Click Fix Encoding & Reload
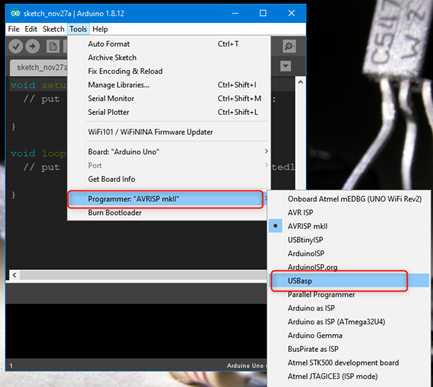The image size is (433, 387). pos(168,71)
